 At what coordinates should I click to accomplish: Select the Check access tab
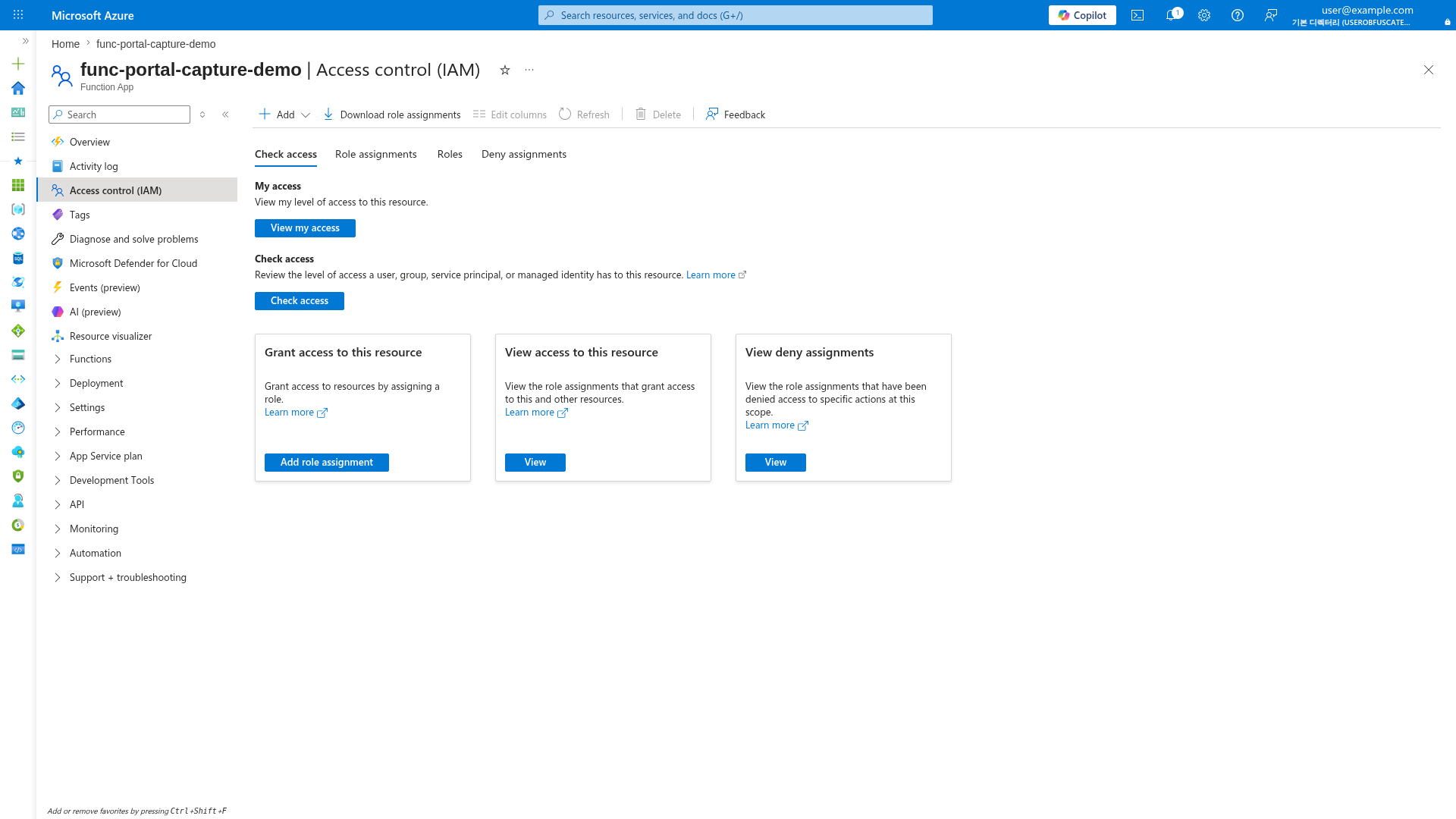click(286, 155)
